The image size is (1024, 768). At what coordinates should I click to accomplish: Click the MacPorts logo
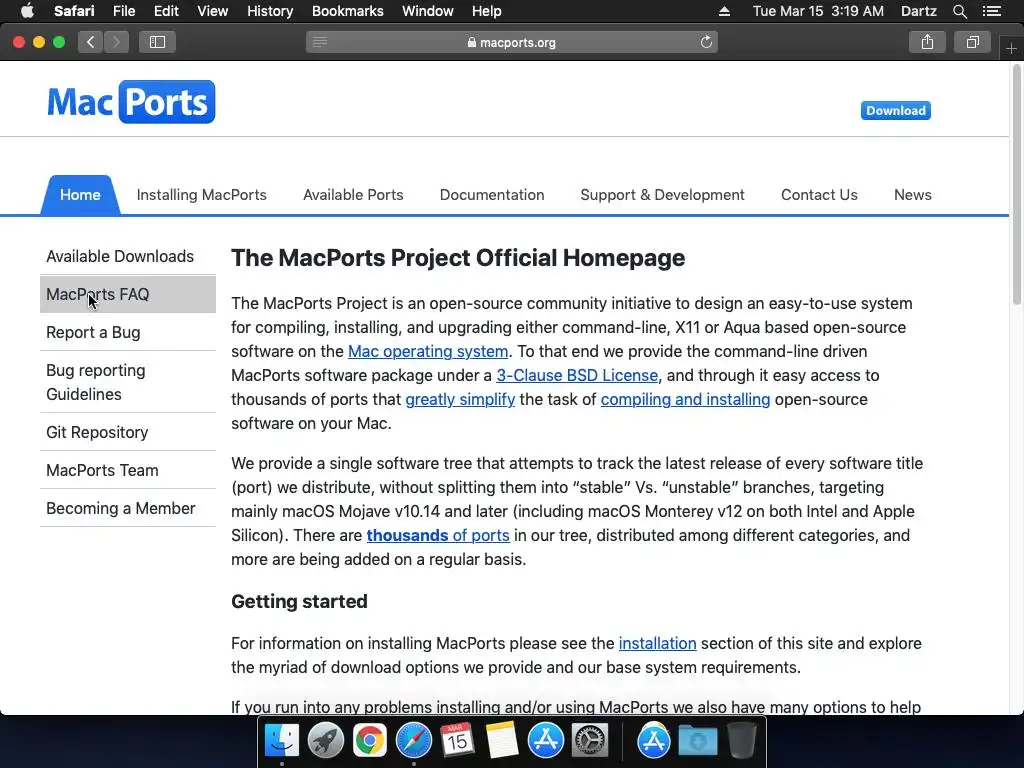[x=131, y=102]
